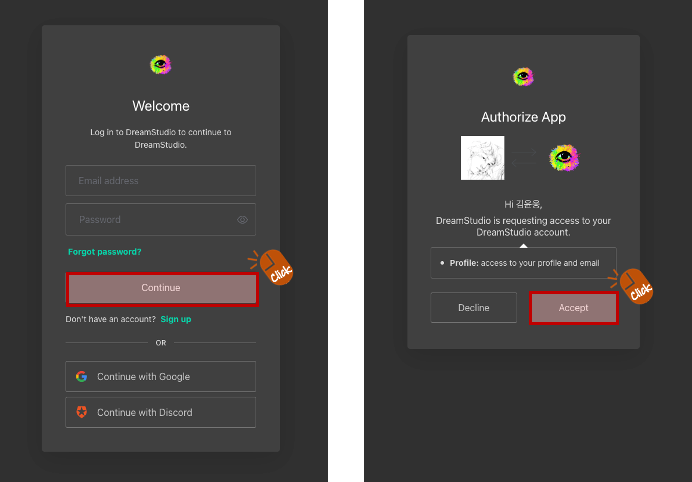The height and width of the screenshot is (482, 692).
Task: Click the Google logo icon
Action: [x=82, y=377]
